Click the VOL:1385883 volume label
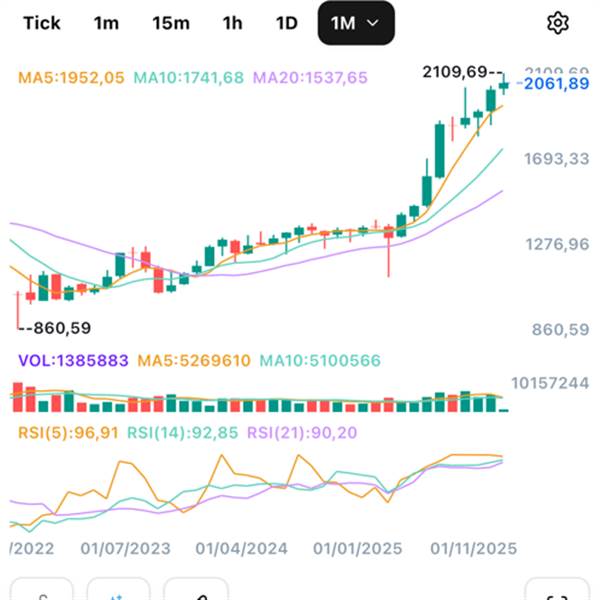Image resolution: width=600 pixels, height=600 pixels. [69, 360]
